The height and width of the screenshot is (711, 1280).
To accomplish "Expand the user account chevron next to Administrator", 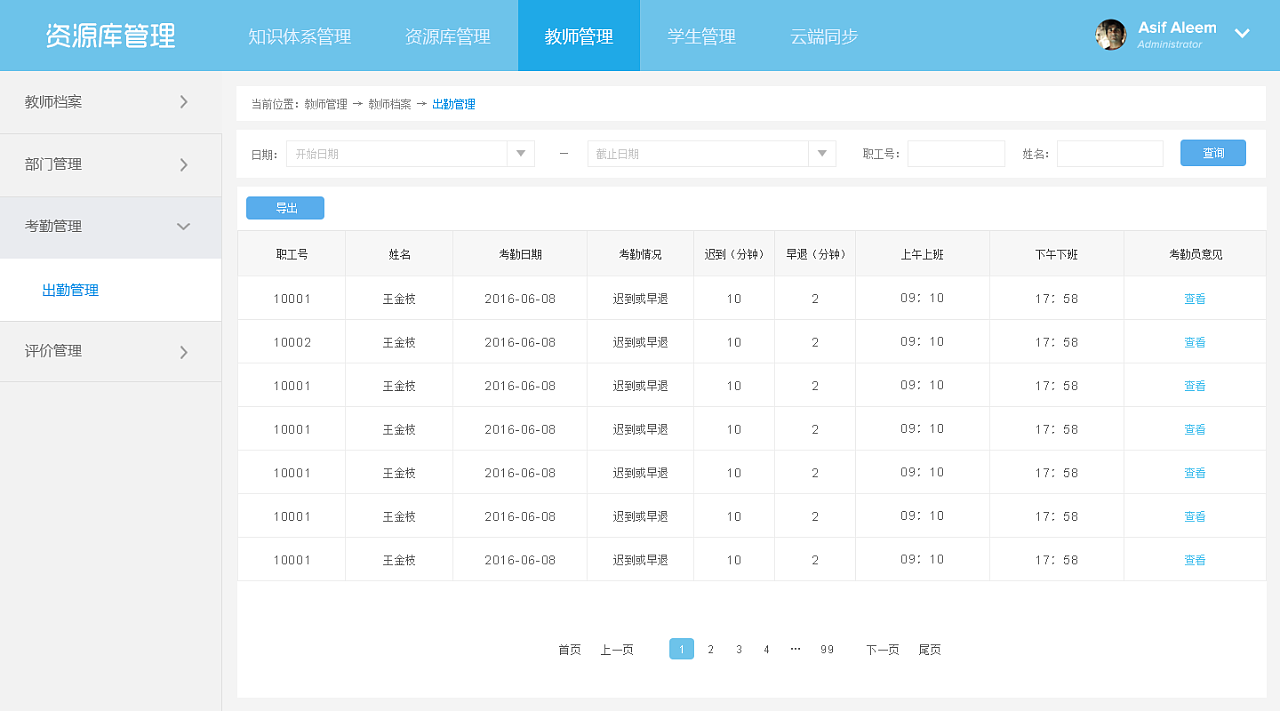I will pyautogui.click(x=1242, y=33).
